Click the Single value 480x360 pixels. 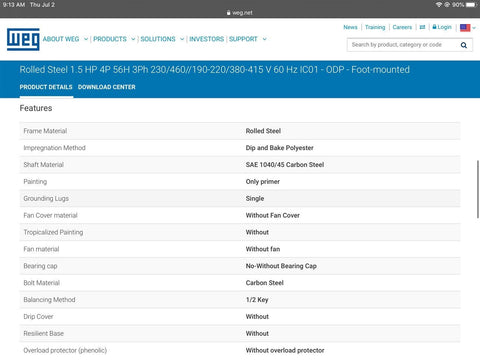point(255,199)
